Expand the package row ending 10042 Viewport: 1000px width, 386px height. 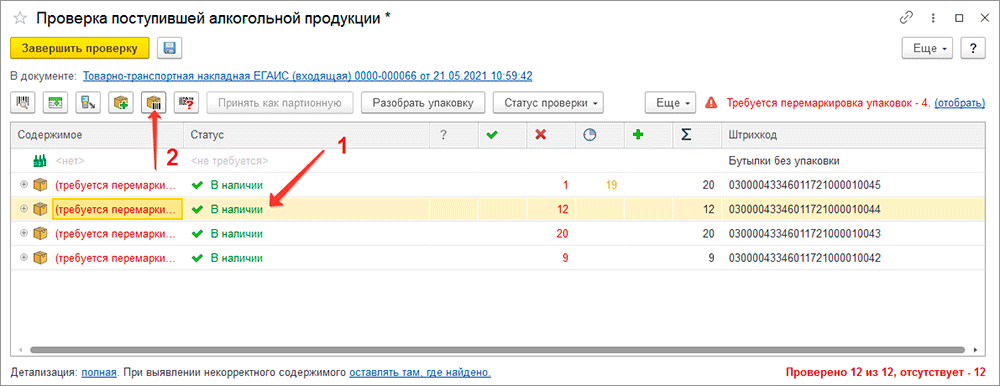(x=24, y=258)
